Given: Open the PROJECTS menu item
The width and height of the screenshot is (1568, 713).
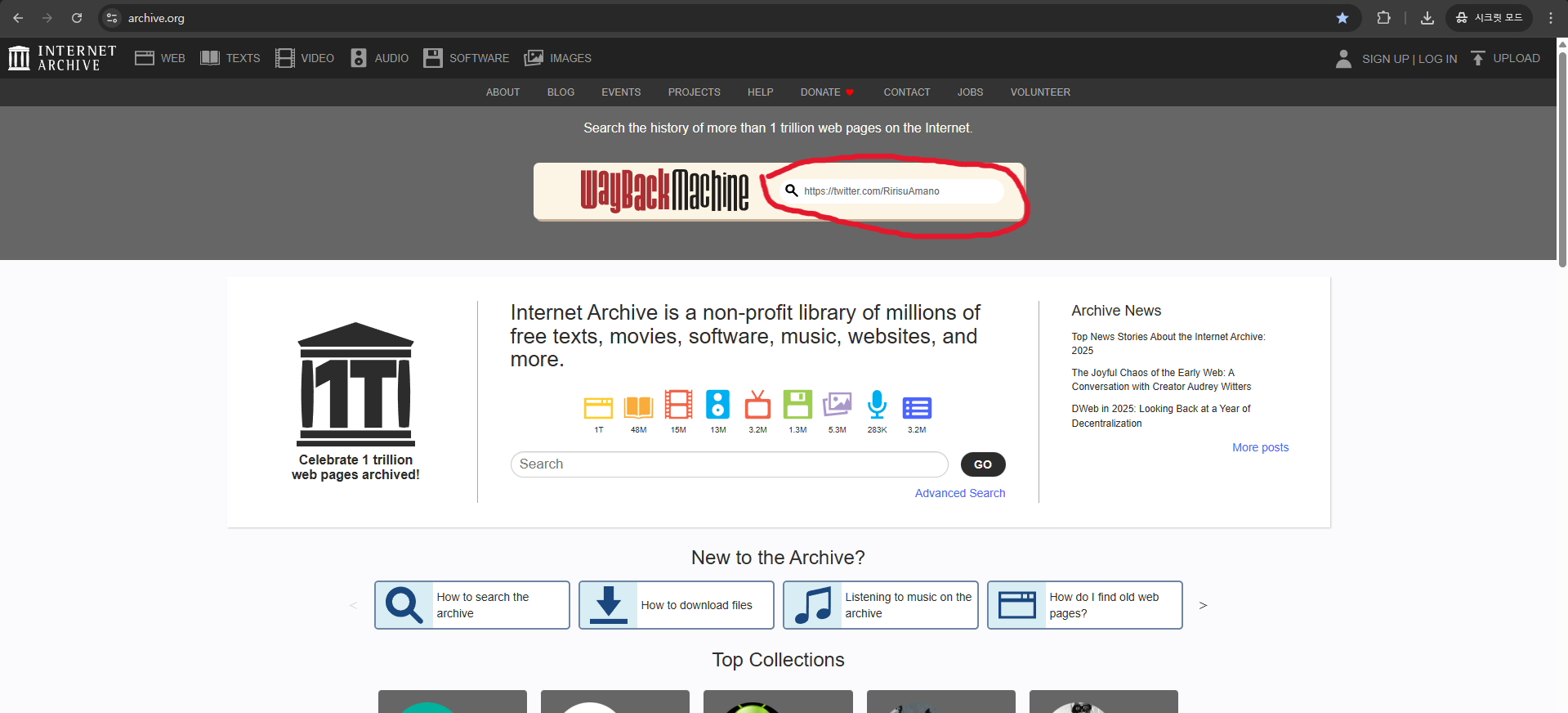Looking at the screenshot, I should tap(694, 92).
